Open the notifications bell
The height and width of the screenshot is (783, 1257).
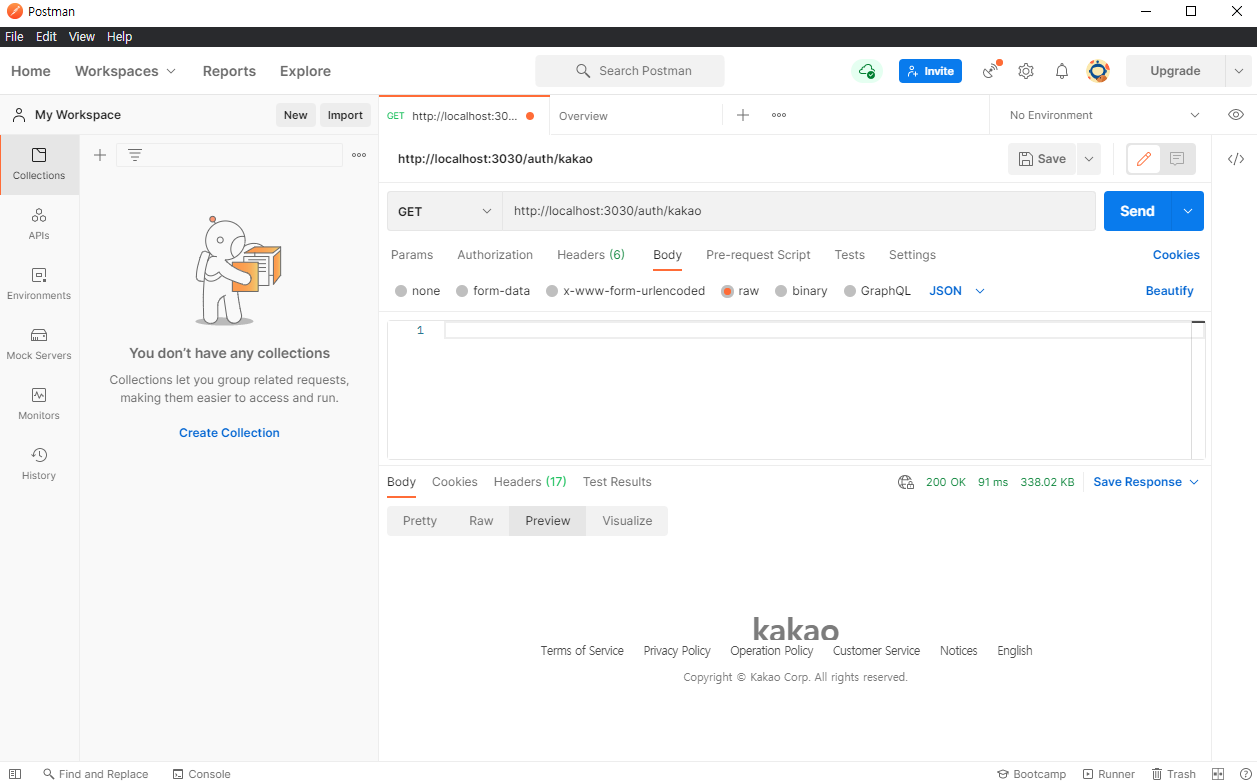click(1062, 71)
